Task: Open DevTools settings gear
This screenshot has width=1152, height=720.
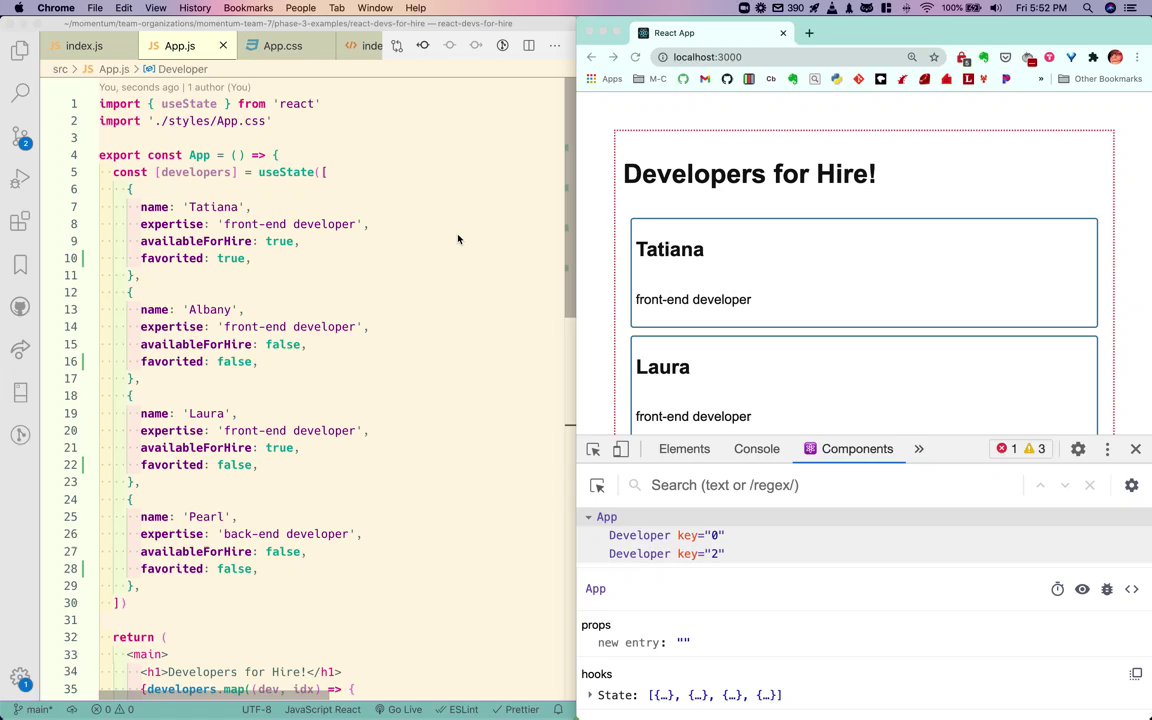Action: click(x=1078, y=449)
